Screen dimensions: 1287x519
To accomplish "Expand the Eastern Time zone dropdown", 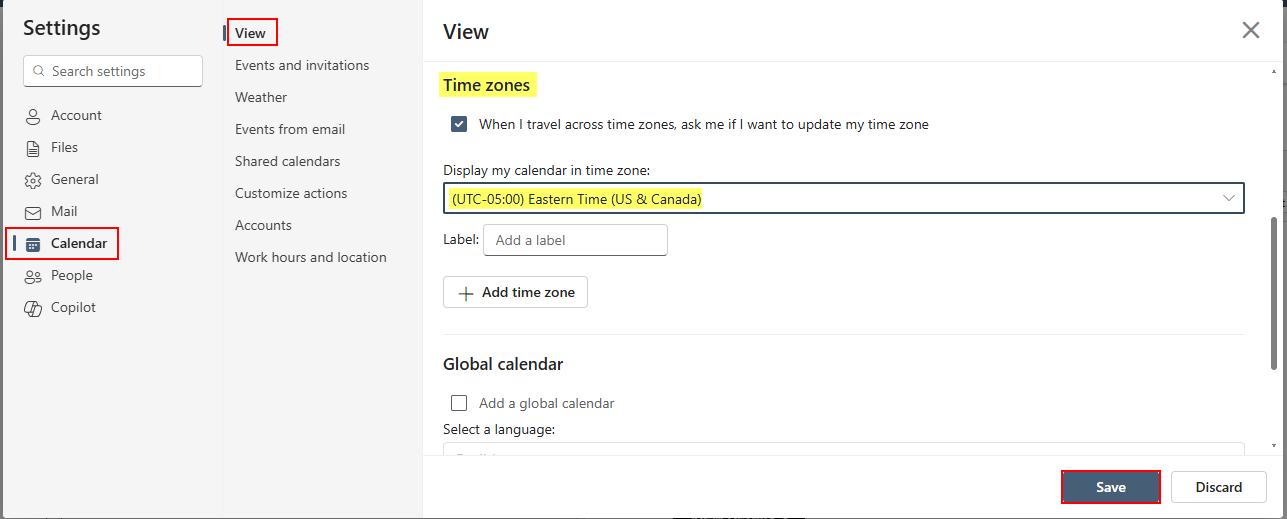I will pyautogui.click(x=844, y=198).
